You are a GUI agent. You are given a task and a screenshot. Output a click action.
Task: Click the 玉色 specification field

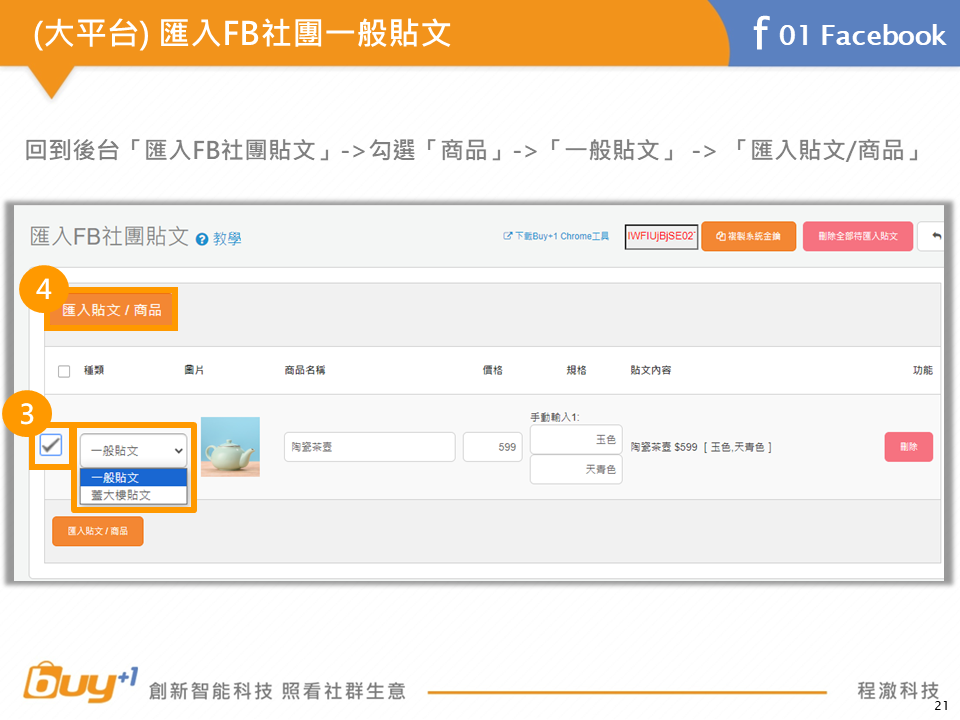pyautogui.click(x=576, y=439)
